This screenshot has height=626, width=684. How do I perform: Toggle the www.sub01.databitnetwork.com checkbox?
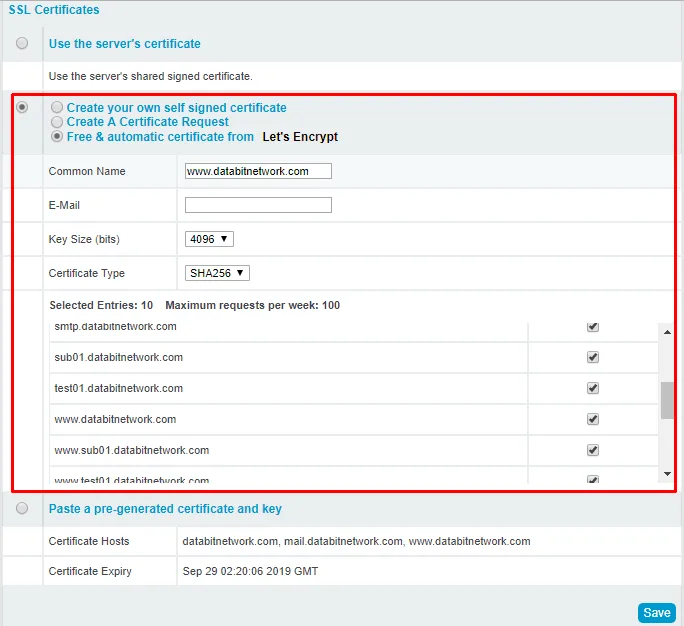(x=593, y=450)
